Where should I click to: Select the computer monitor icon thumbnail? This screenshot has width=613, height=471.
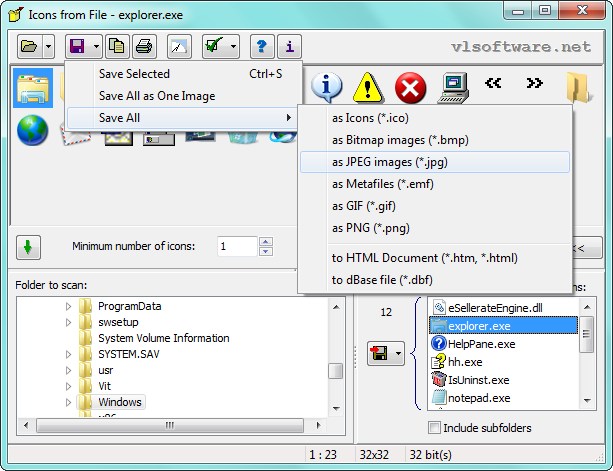(x=453, y=88)
